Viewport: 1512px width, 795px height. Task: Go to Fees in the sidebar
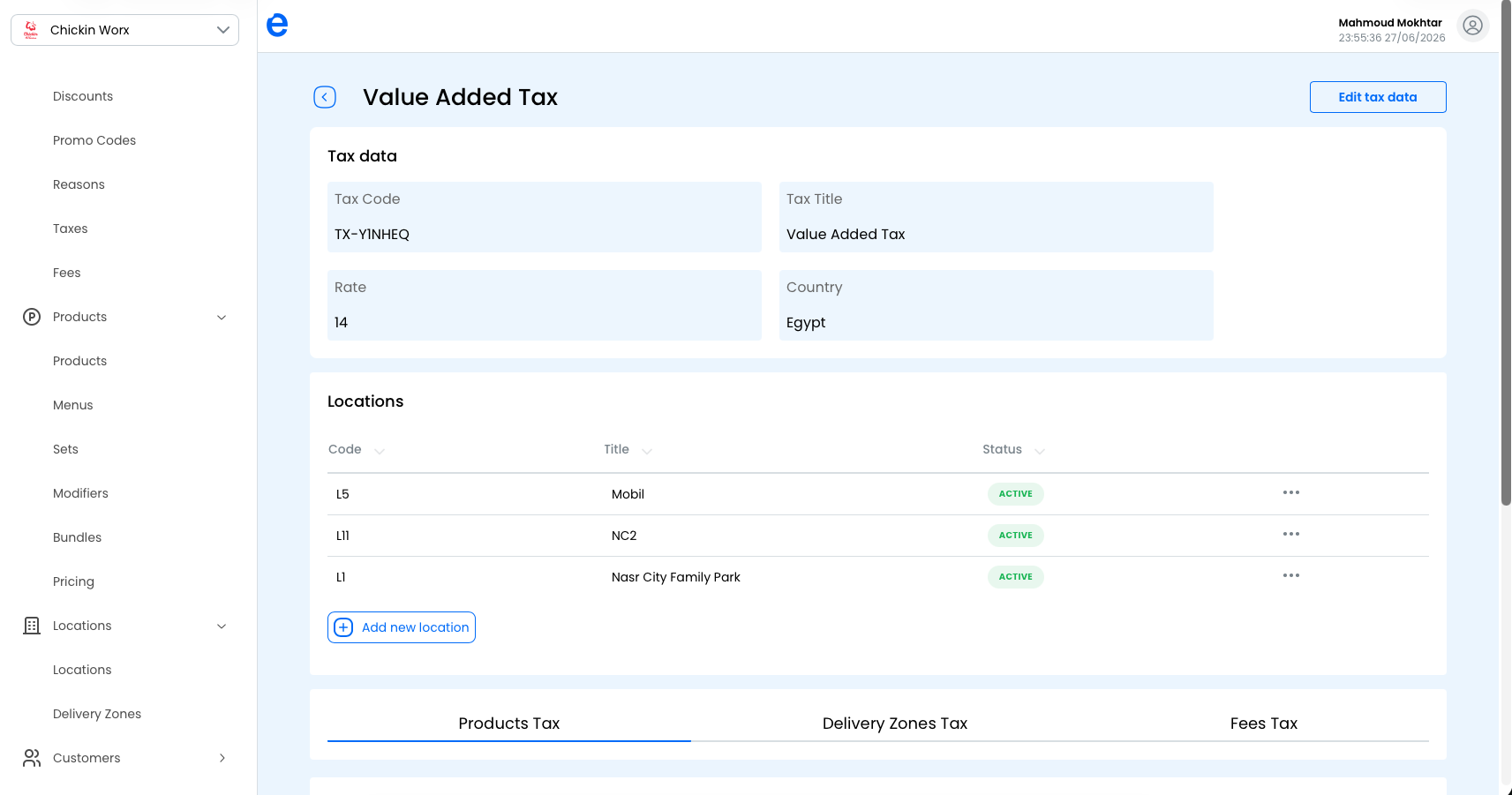click(67, 273)
